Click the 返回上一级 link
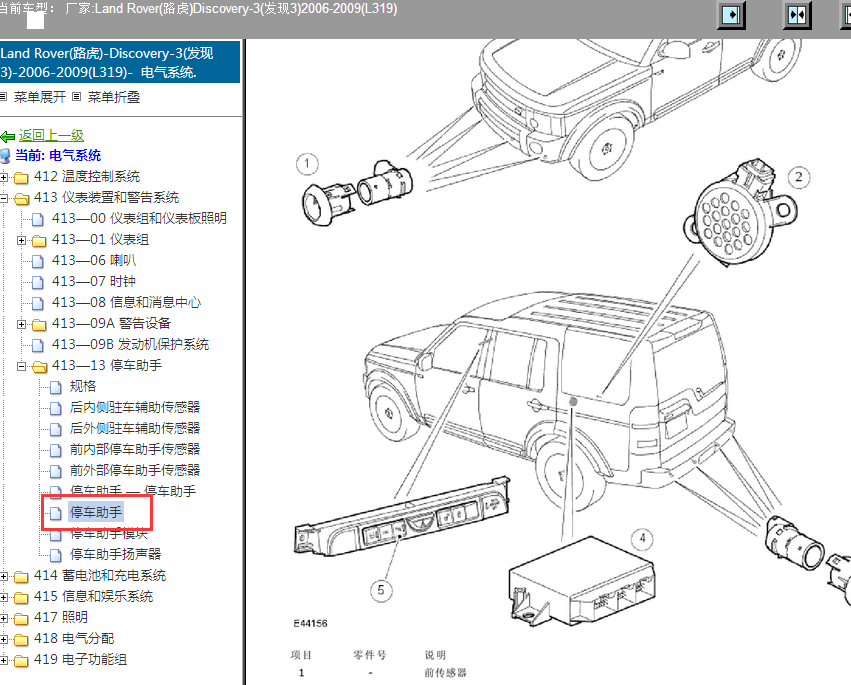851x685 pixels. (x=51, y=136)
